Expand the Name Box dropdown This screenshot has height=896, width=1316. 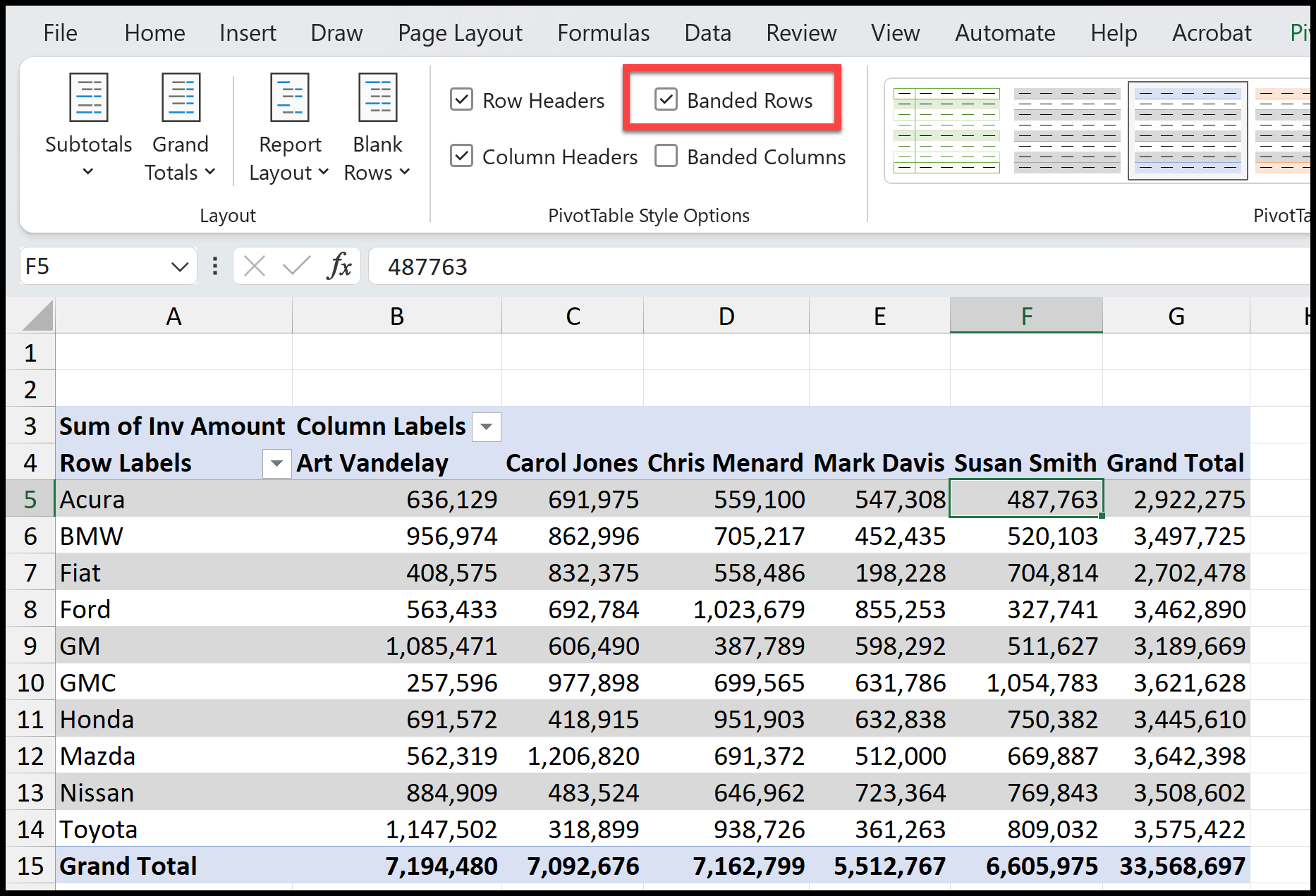click(178, 266)
